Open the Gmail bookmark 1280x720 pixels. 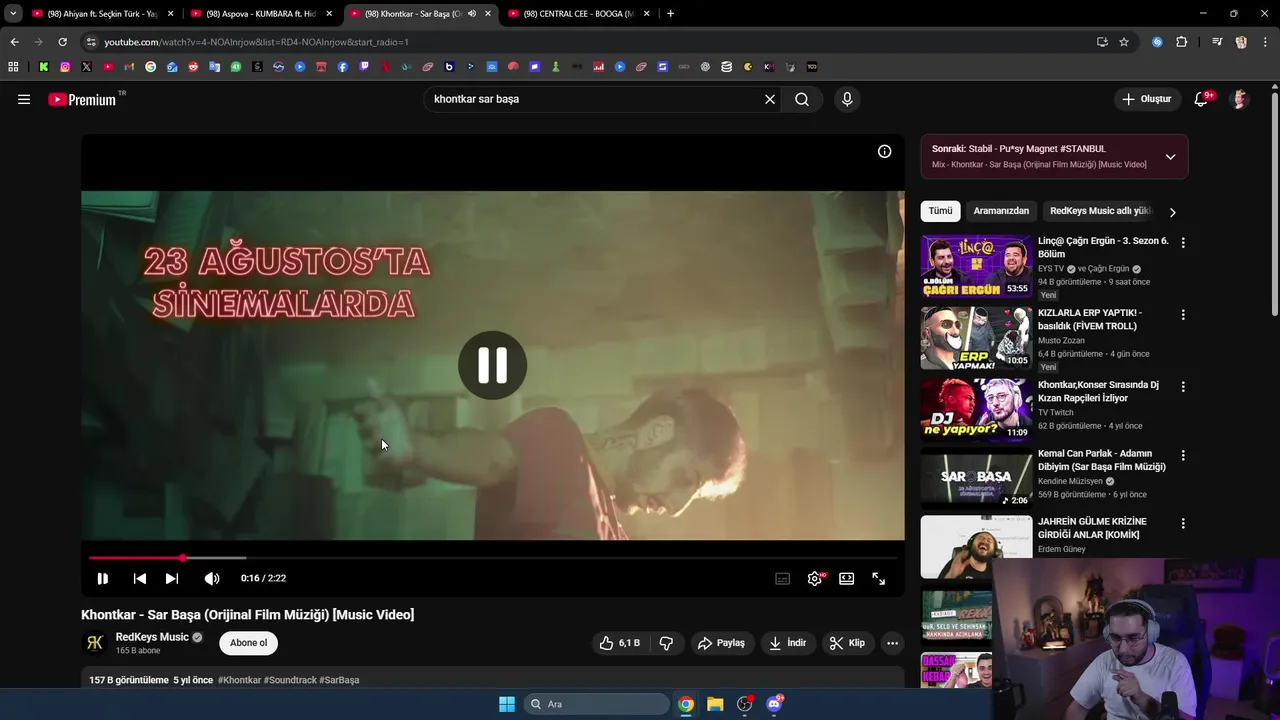click(129, 67)
